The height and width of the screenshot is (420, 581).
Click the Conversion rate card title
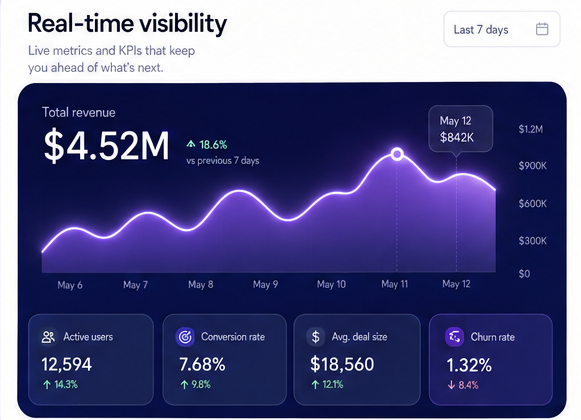click(x=233, y=337)
